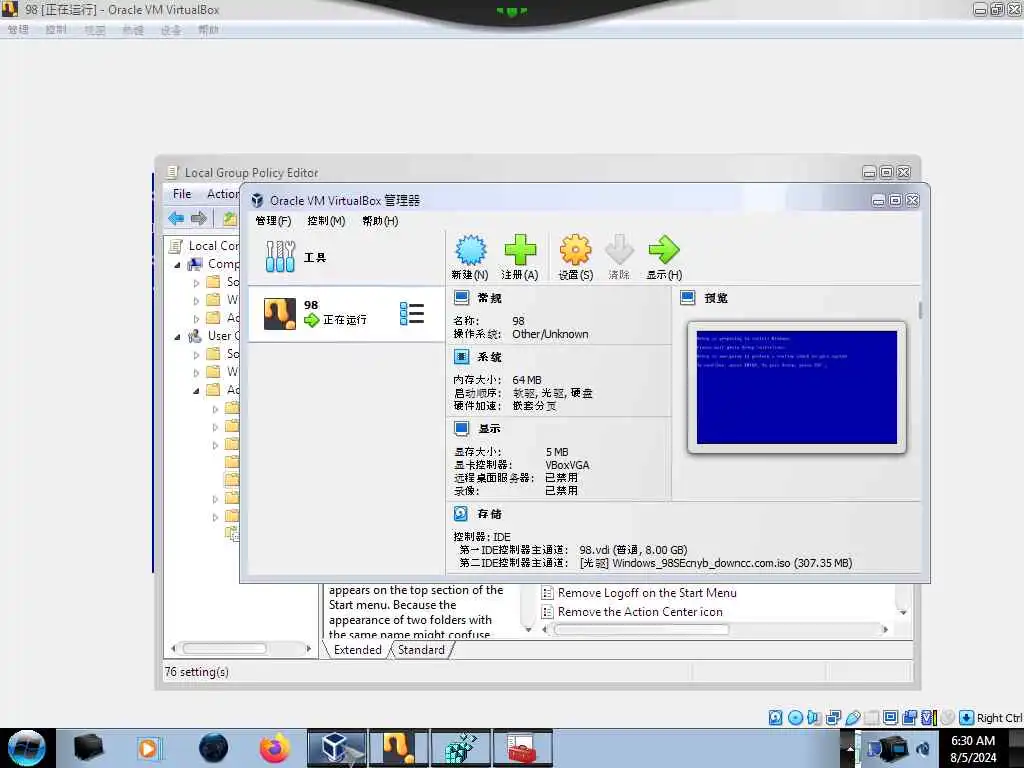Show hidden tray icons arrow on taskbar
Image resolution: width=1024 pixels, height=768 pixels.
pos(850,748)
